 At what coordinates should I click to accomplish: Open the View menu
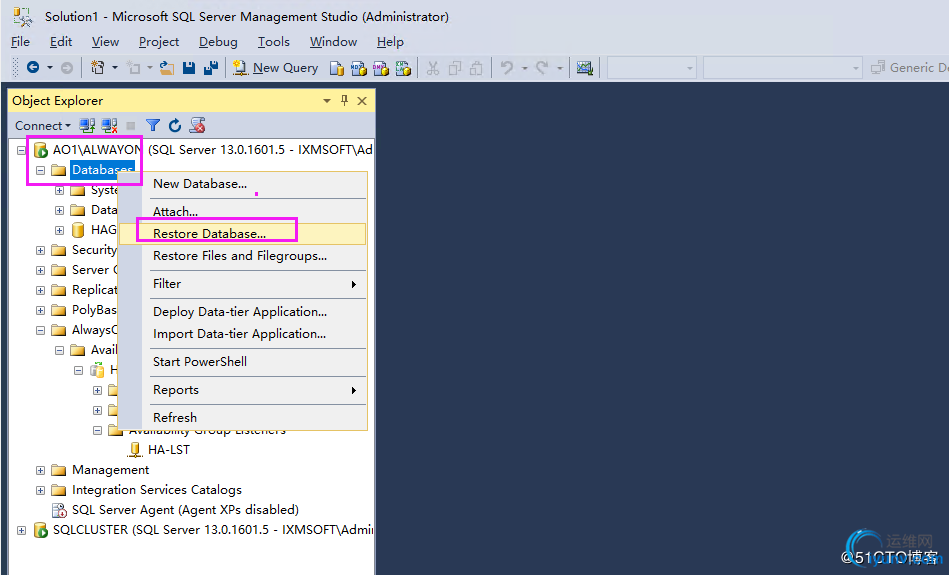pyautogui.click(x=105, y=42)
